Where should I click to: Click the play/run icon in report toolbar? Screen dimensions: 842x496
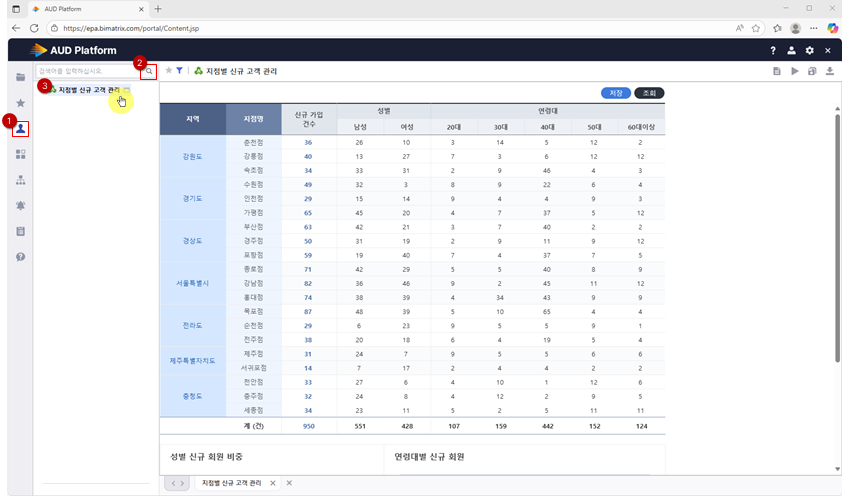(x=795, y=71)
